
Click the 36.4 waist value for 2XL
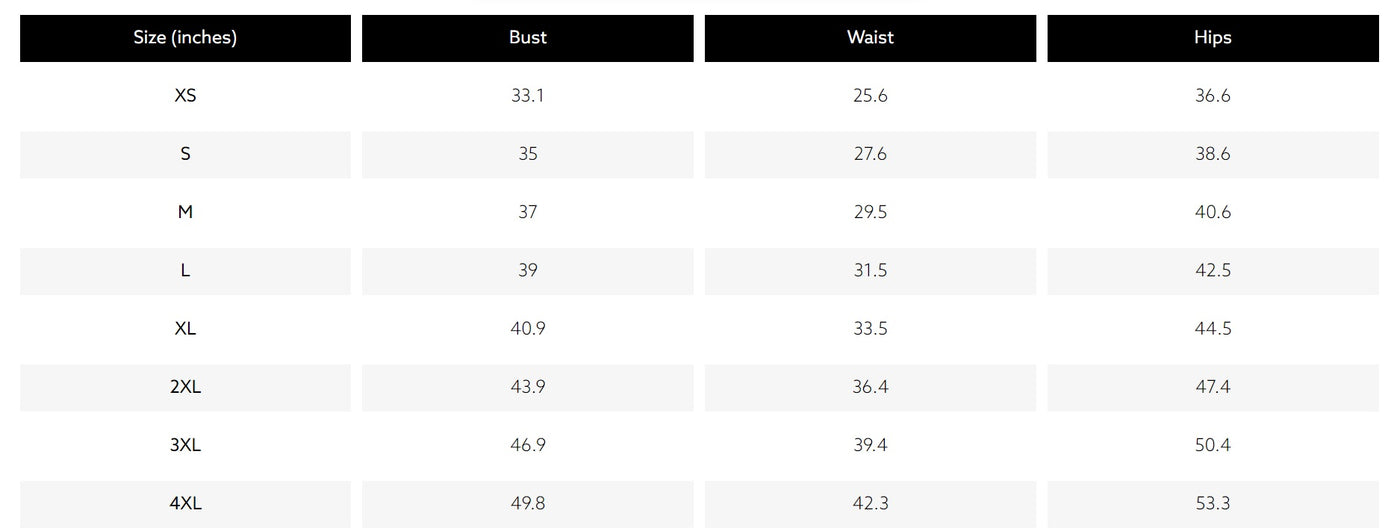coord(870,387)
